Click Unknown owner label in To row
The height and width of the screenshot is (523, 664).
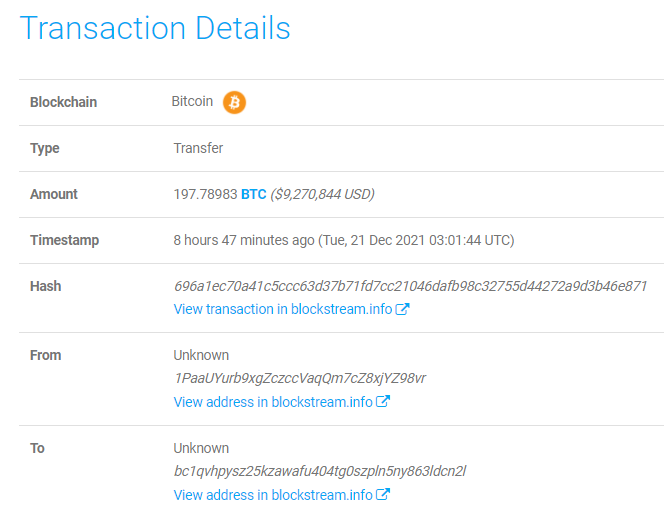[201, 448]
